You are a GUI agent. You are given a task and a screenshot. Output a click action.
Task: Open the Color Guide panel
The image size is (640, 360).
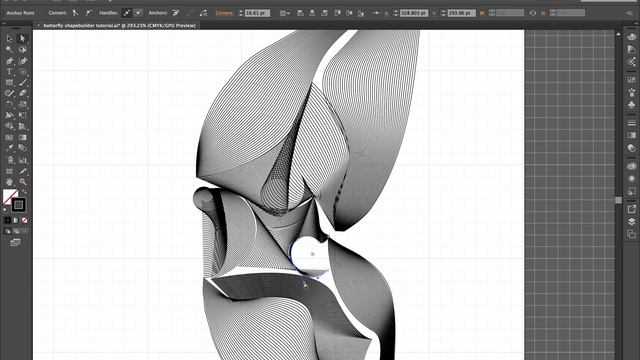(x=631, y=49)
